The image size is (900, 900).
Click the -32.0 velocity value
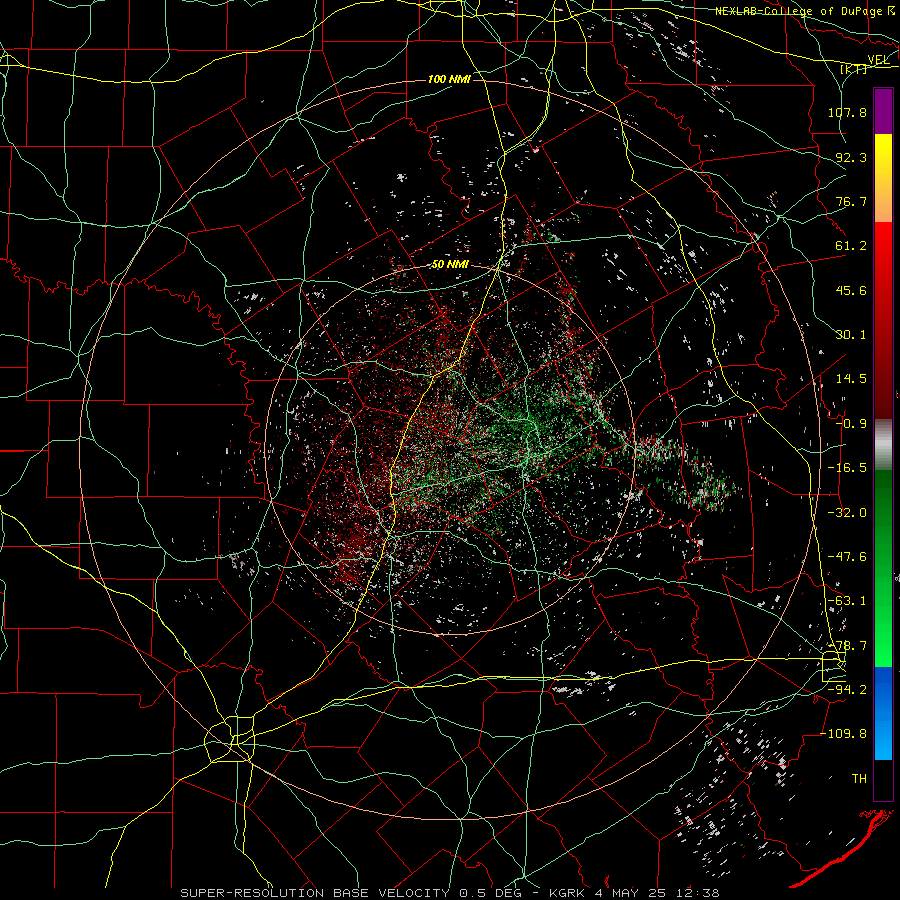pyautogui.click(x=847, y=512)
